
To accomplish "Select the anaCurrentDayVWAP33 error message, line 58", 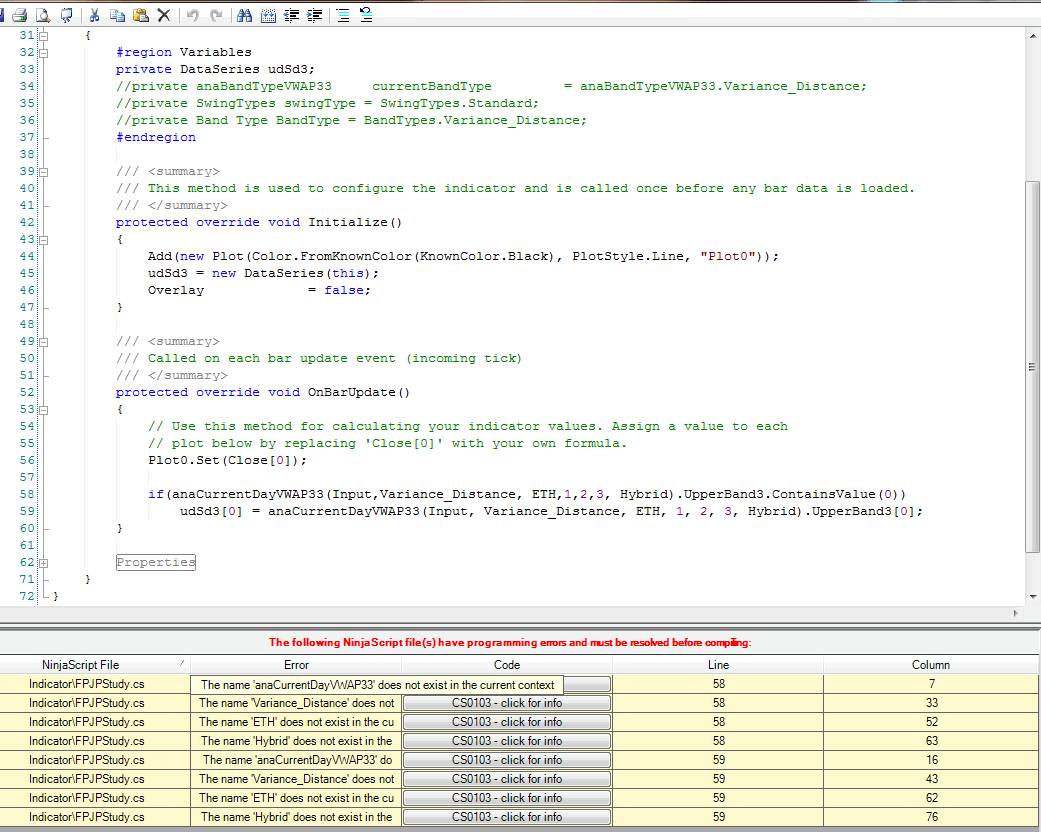I will click(x=377, y=685).
